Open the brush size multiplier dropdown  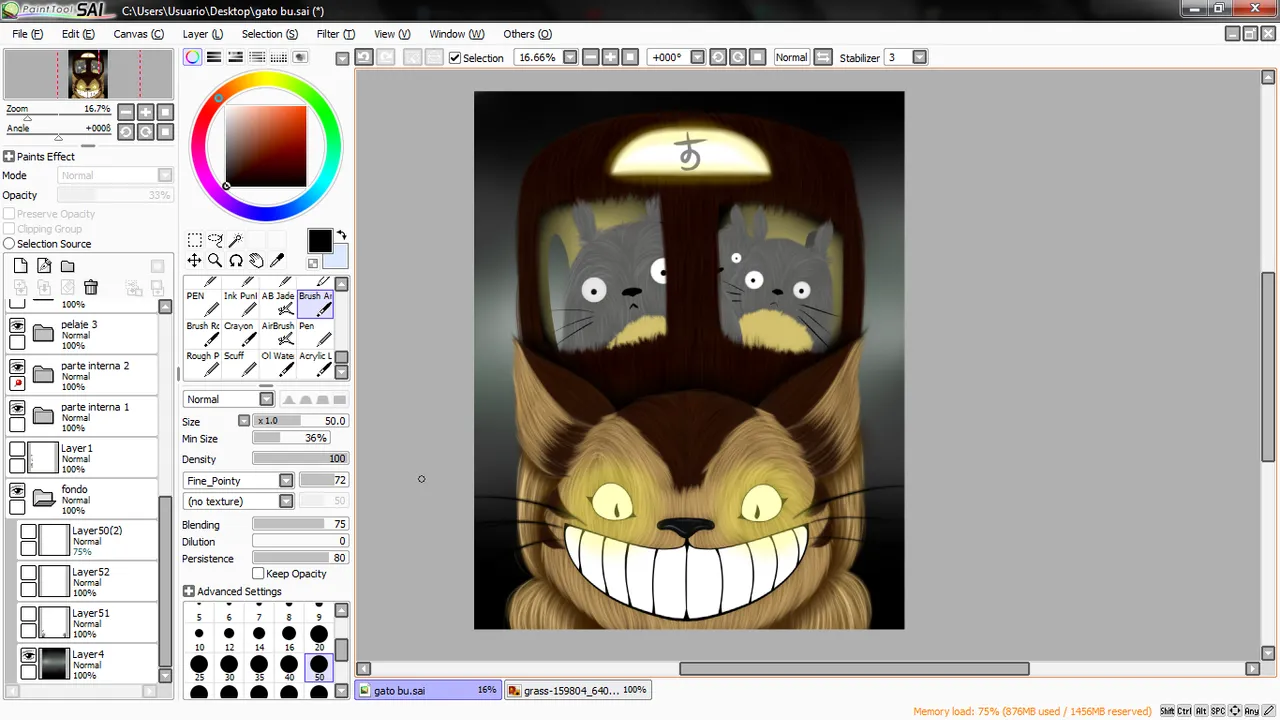[244, 421]
